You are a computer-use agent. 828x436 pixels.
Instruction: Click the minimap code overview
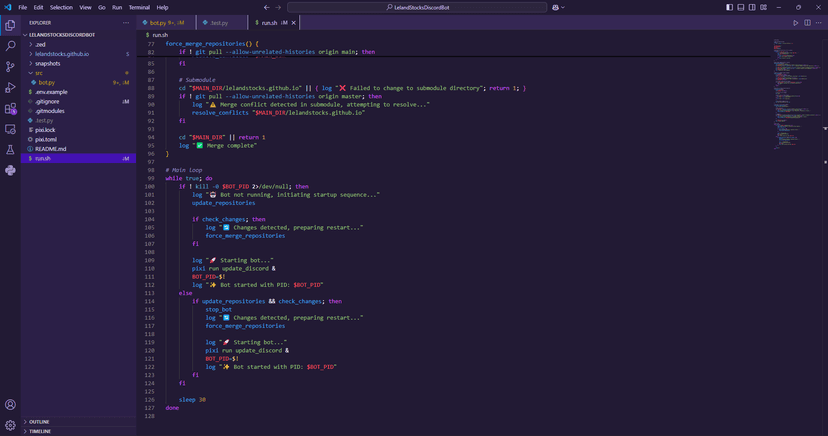point(795,90)
